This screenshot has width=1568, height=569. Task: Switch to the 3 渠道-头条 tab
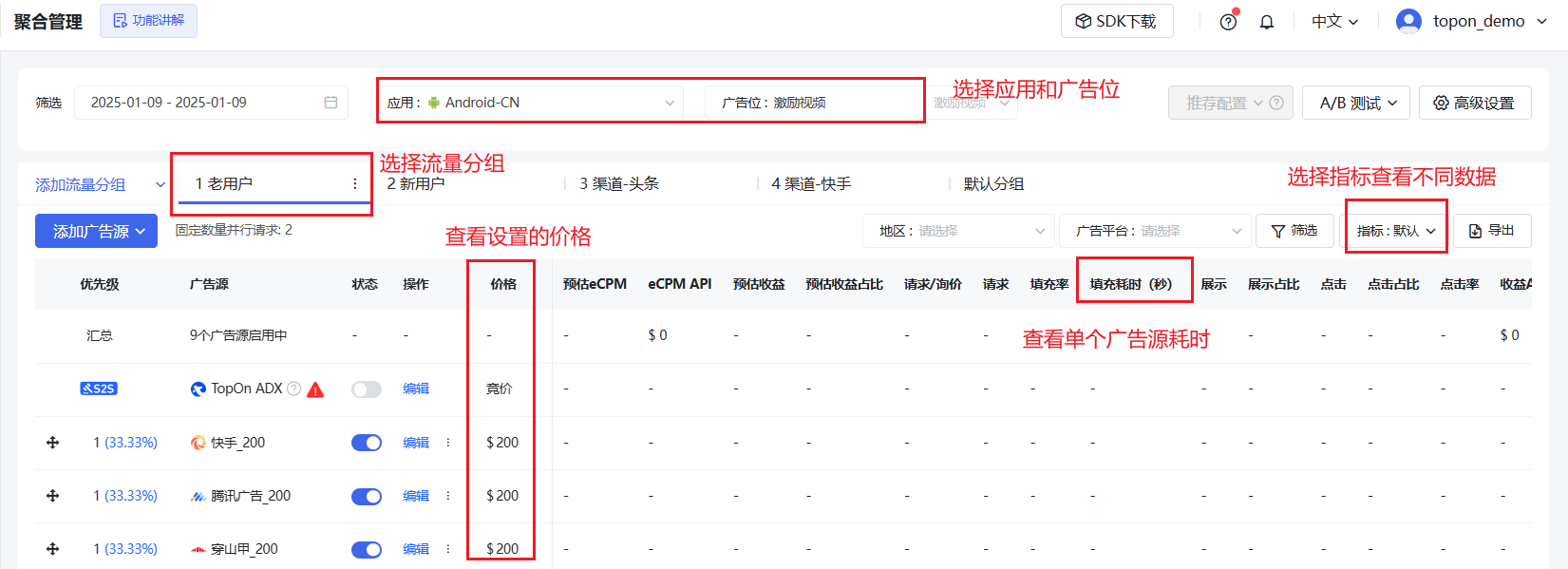click(619, 183)
